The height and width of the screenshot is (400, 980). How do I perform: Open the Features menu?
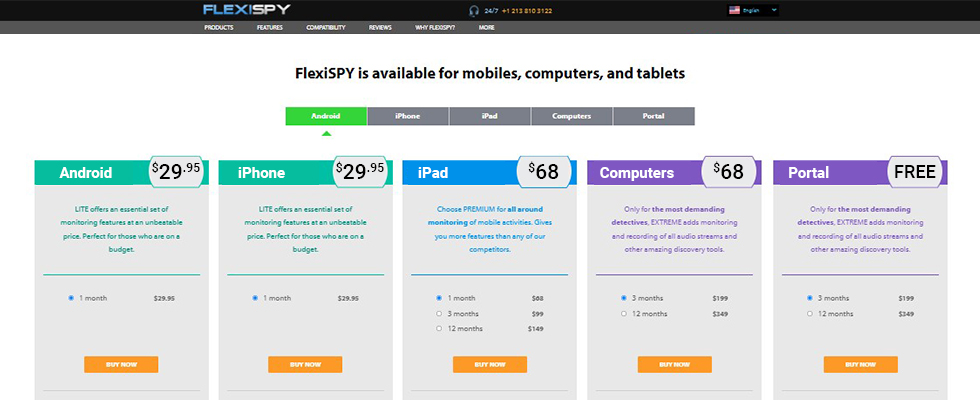pyautogui.click(x=269, y=28)
